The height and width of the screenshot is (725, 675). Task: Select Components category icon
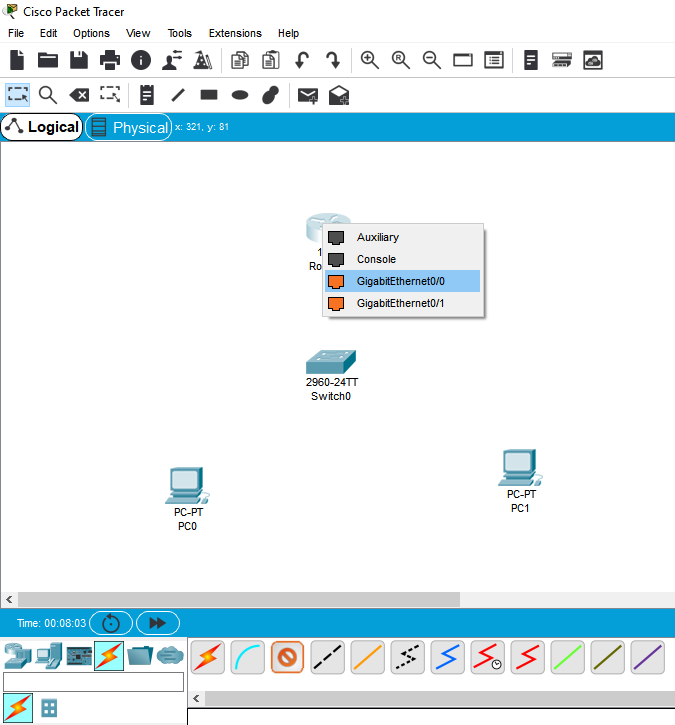click(79, 656)
